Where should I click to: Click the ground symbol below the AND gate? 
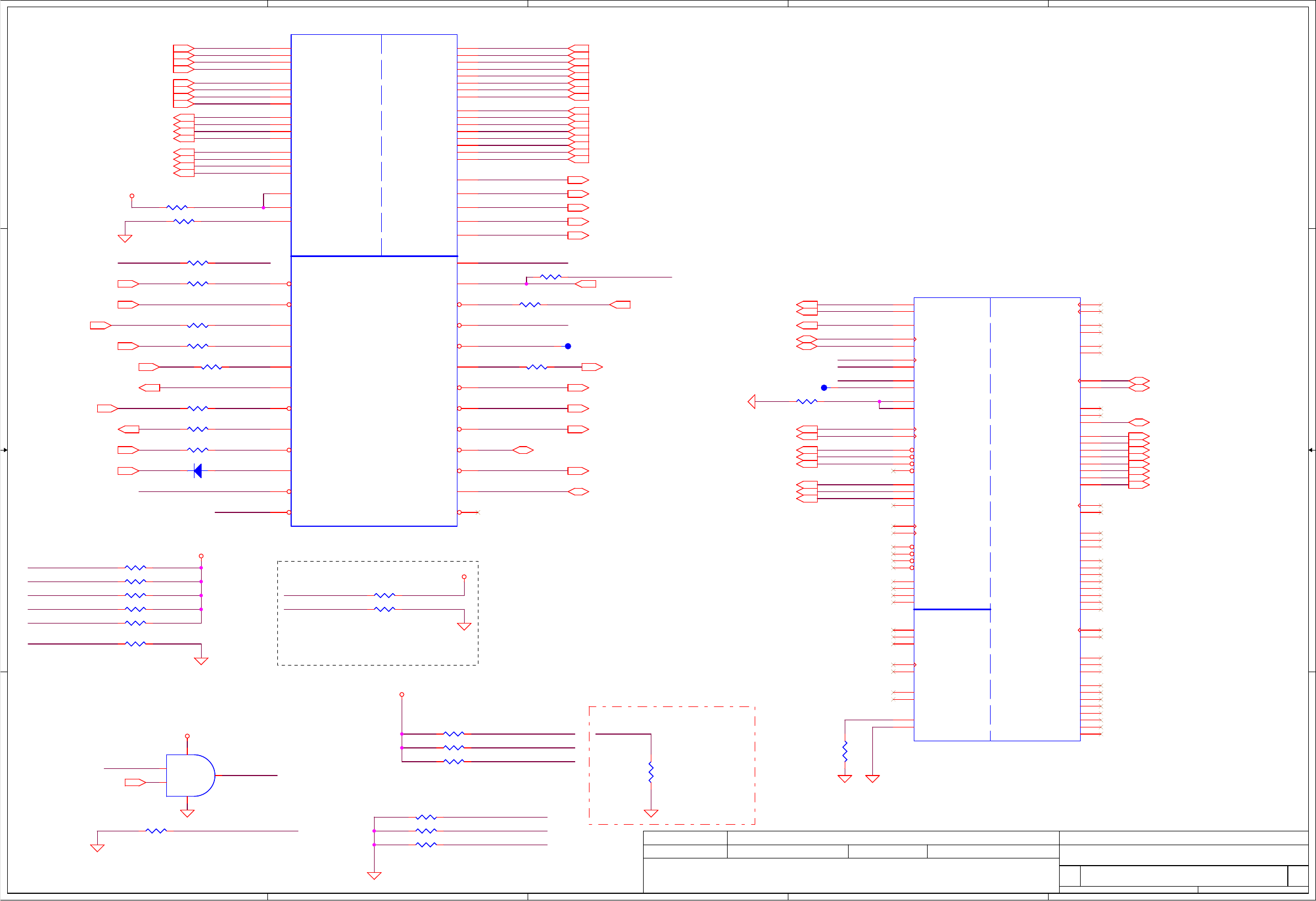[187, 813]
